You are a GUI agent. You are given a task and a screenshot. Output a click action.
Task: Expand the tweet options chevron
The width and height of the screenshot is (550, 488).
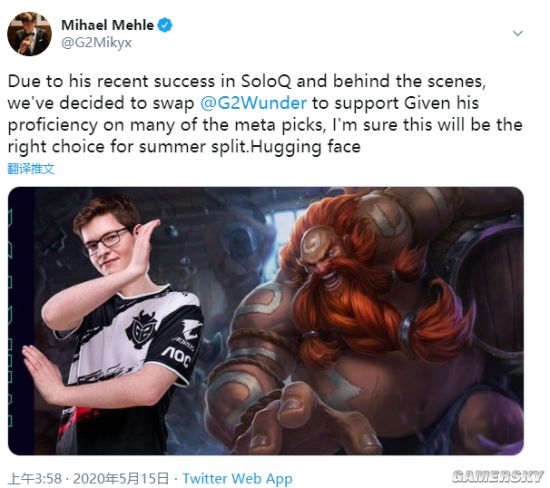518,33
